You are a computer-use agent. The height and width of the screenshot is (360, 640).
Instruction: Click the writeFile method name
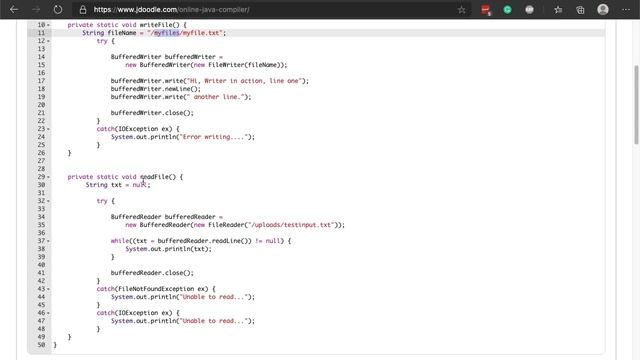(x=156, y=25)
